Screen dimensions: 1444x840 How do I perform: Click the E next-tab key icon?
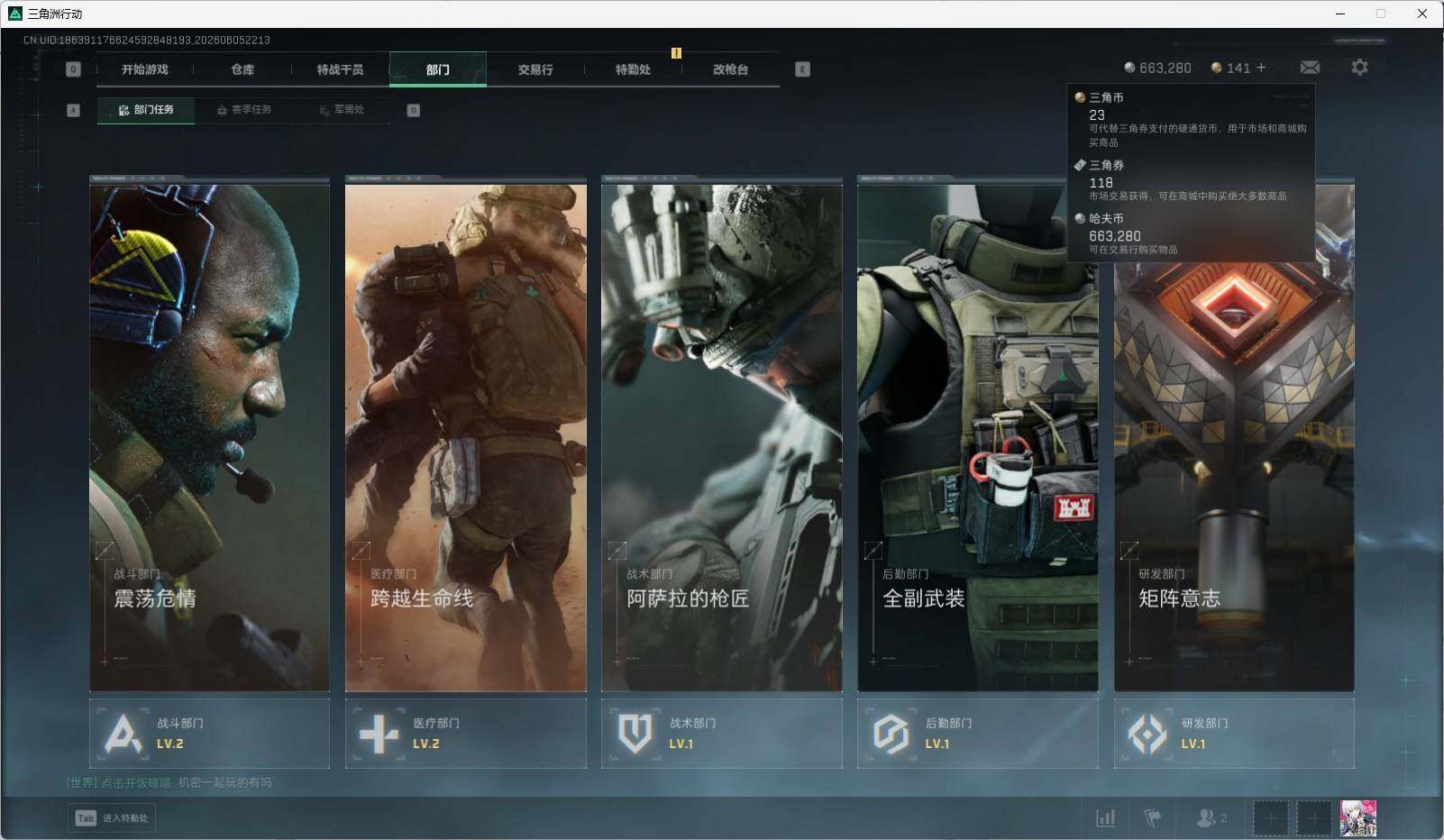[803, 69]
